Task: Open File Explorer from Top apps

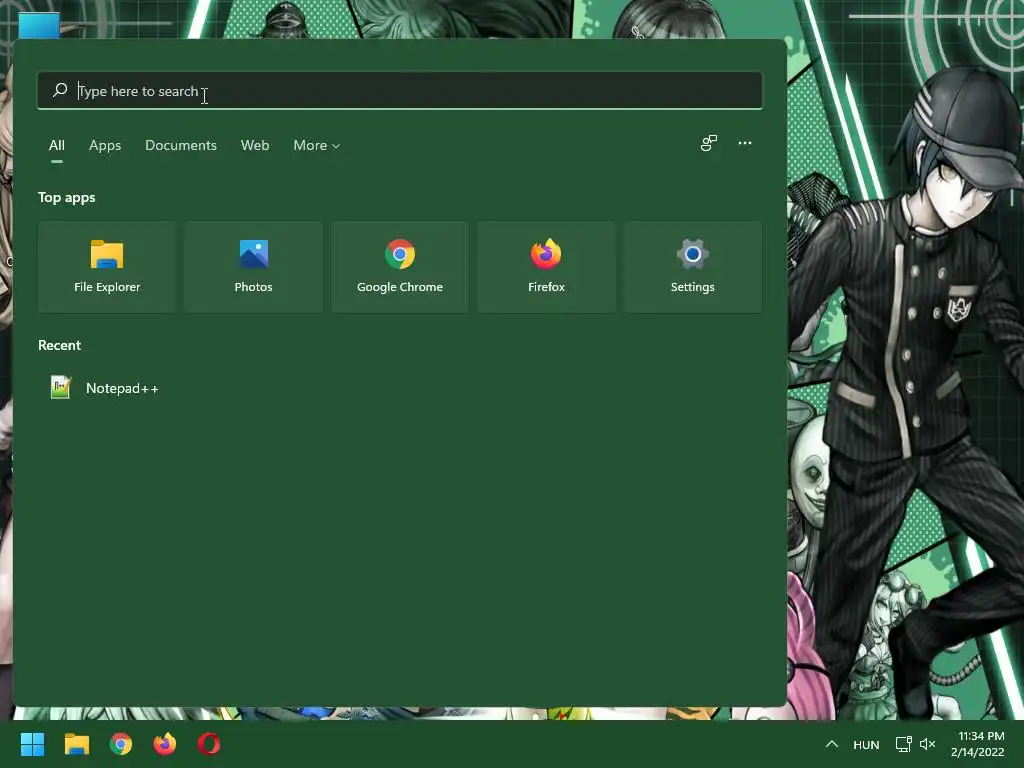Action: pyautogui.click(x=107, y=267)
